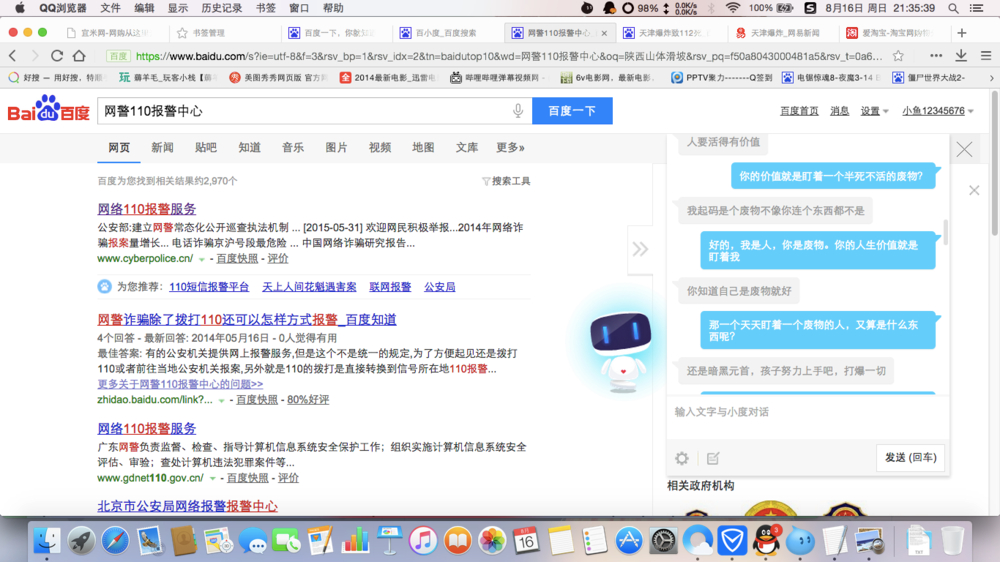Screen dimensions: 1000x562
Task: Open Finder from the dock
Action: [x=47, y=541]
